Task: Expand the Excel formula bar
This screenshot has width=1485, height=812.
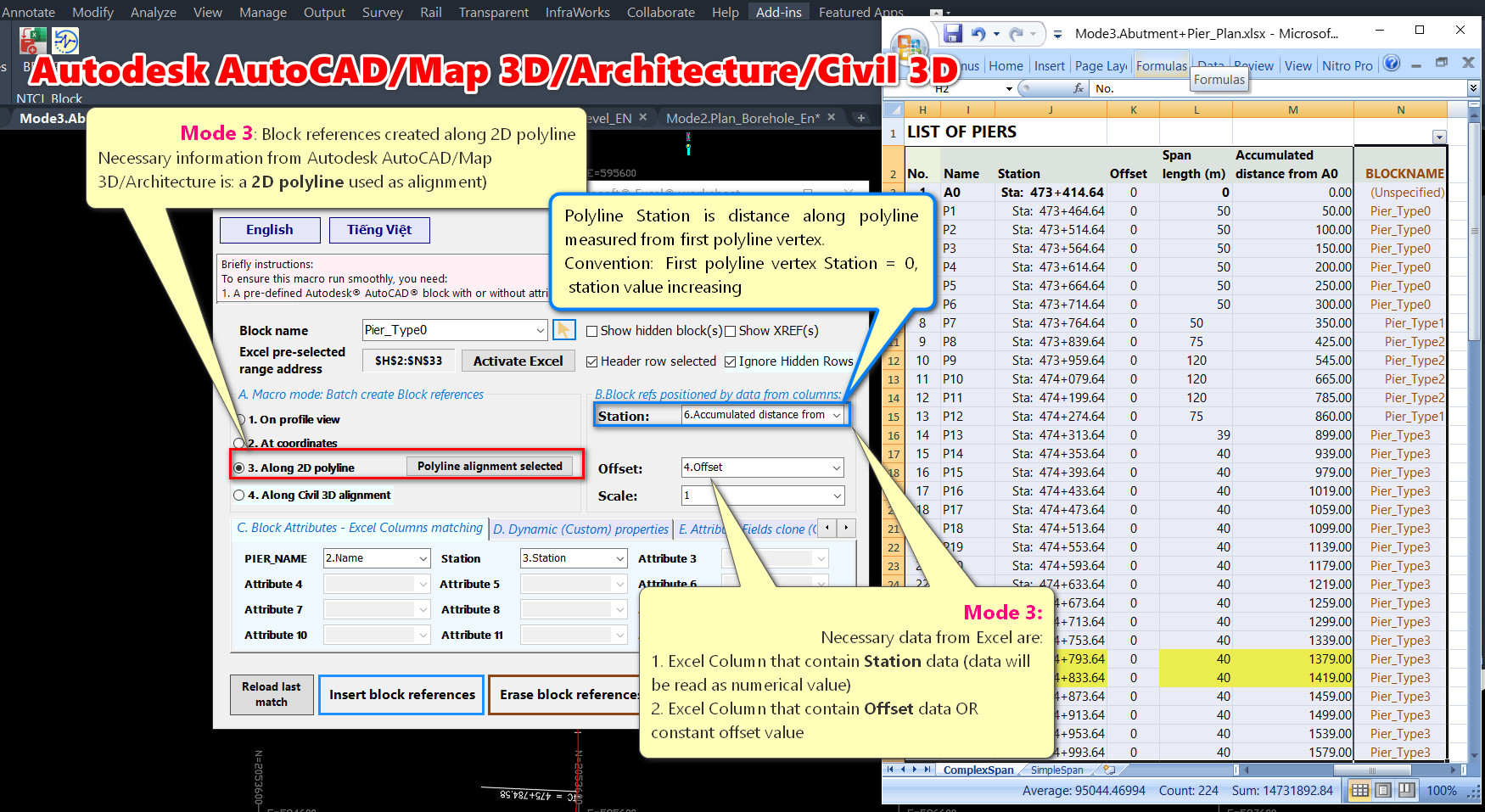Action: 1473,88
